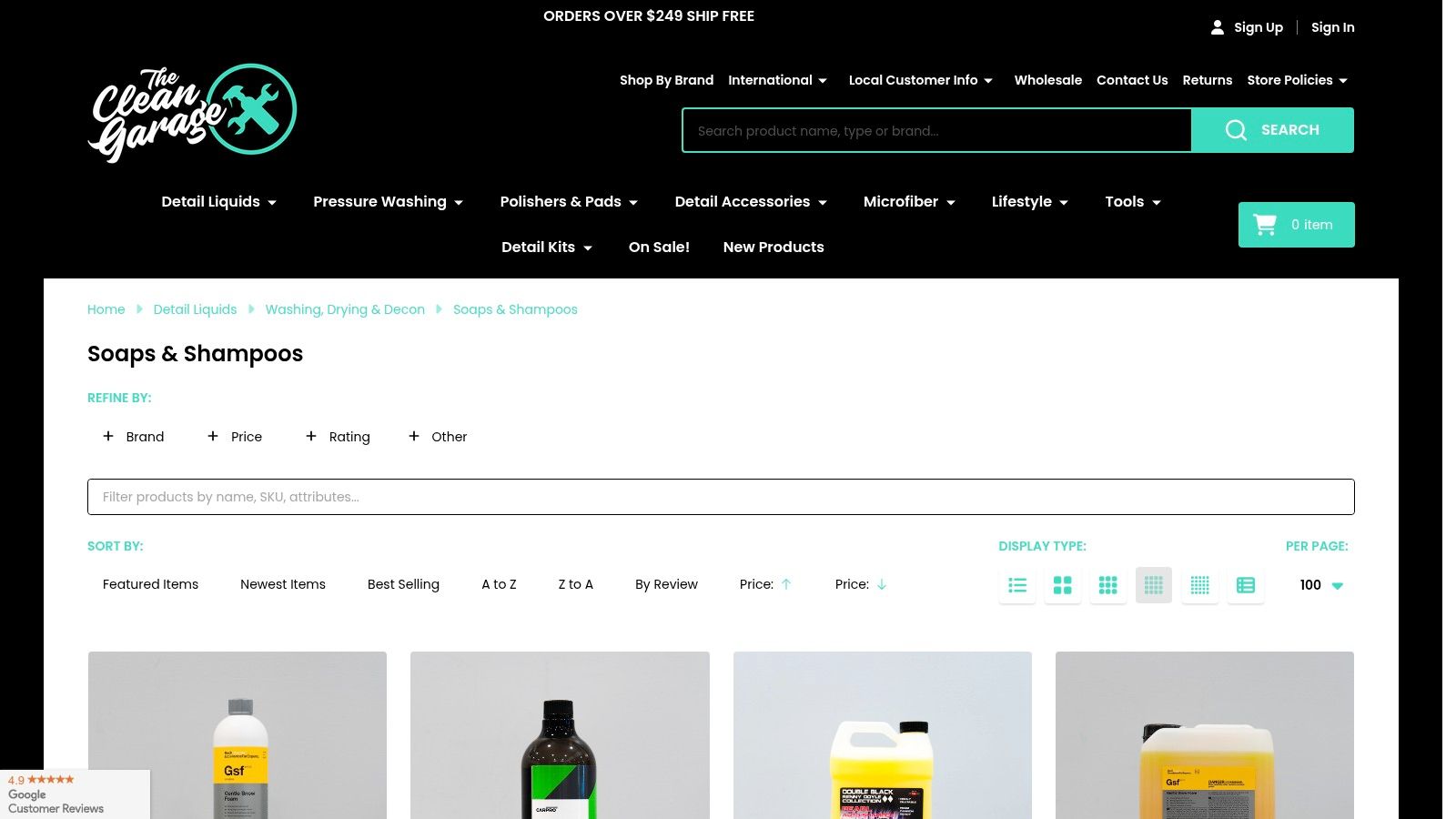Open the Google Customer Reviews badge
The image size is (1456, 819).
click(75, 794)
